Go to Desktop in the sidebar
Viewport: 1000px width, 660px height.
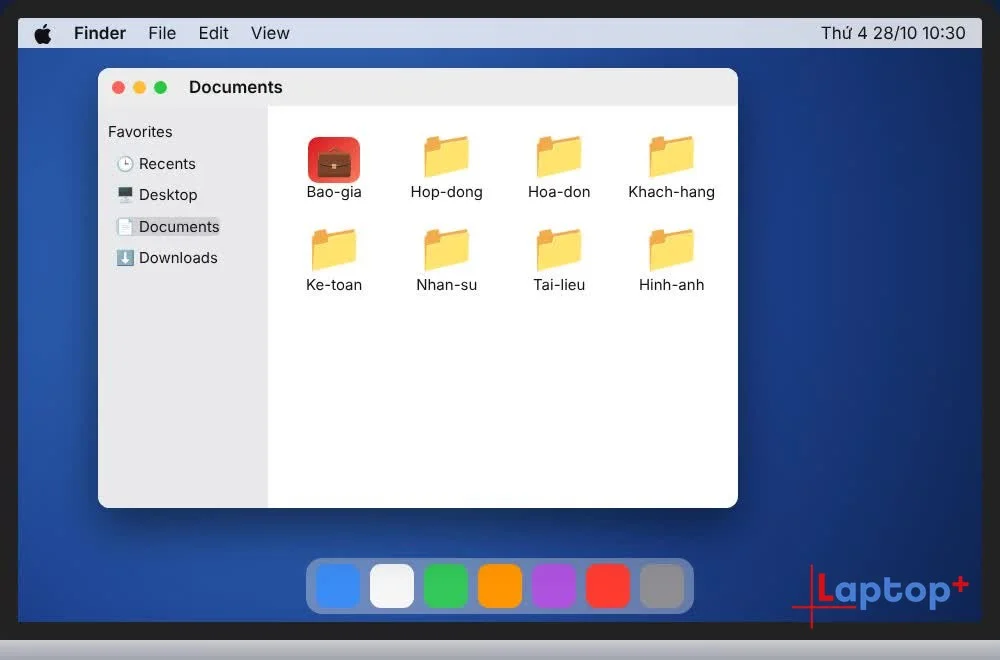(157, 194)
